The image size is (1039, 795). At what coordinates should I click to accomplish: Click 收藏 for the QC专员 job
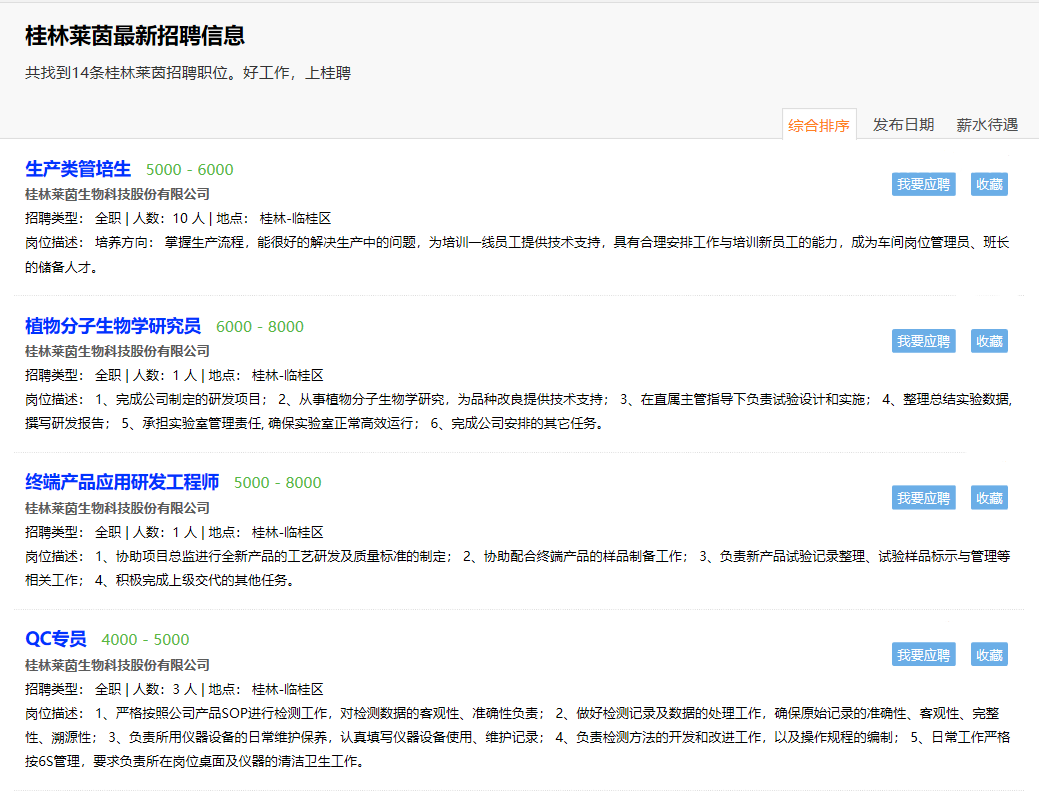click(989, 655)
